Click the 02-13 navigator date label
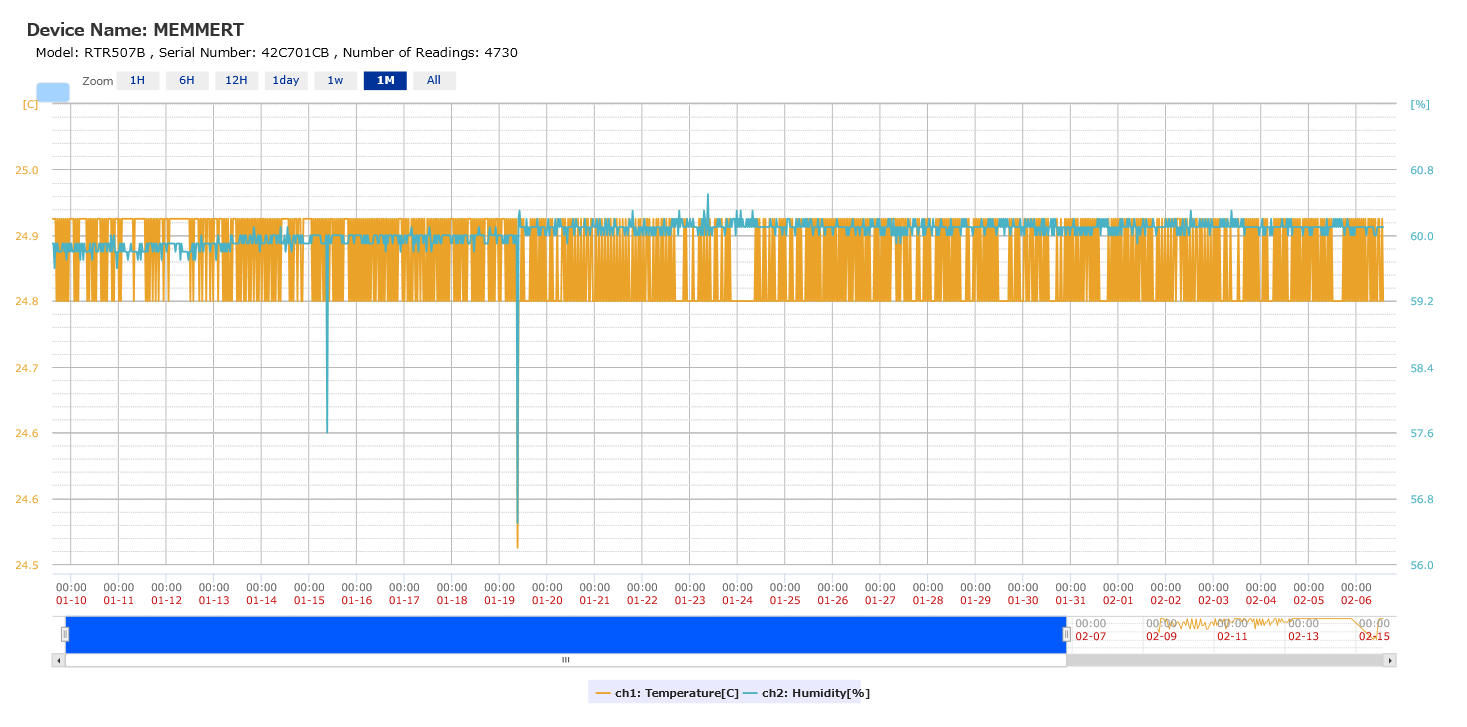 click(x=1303, y=636)
